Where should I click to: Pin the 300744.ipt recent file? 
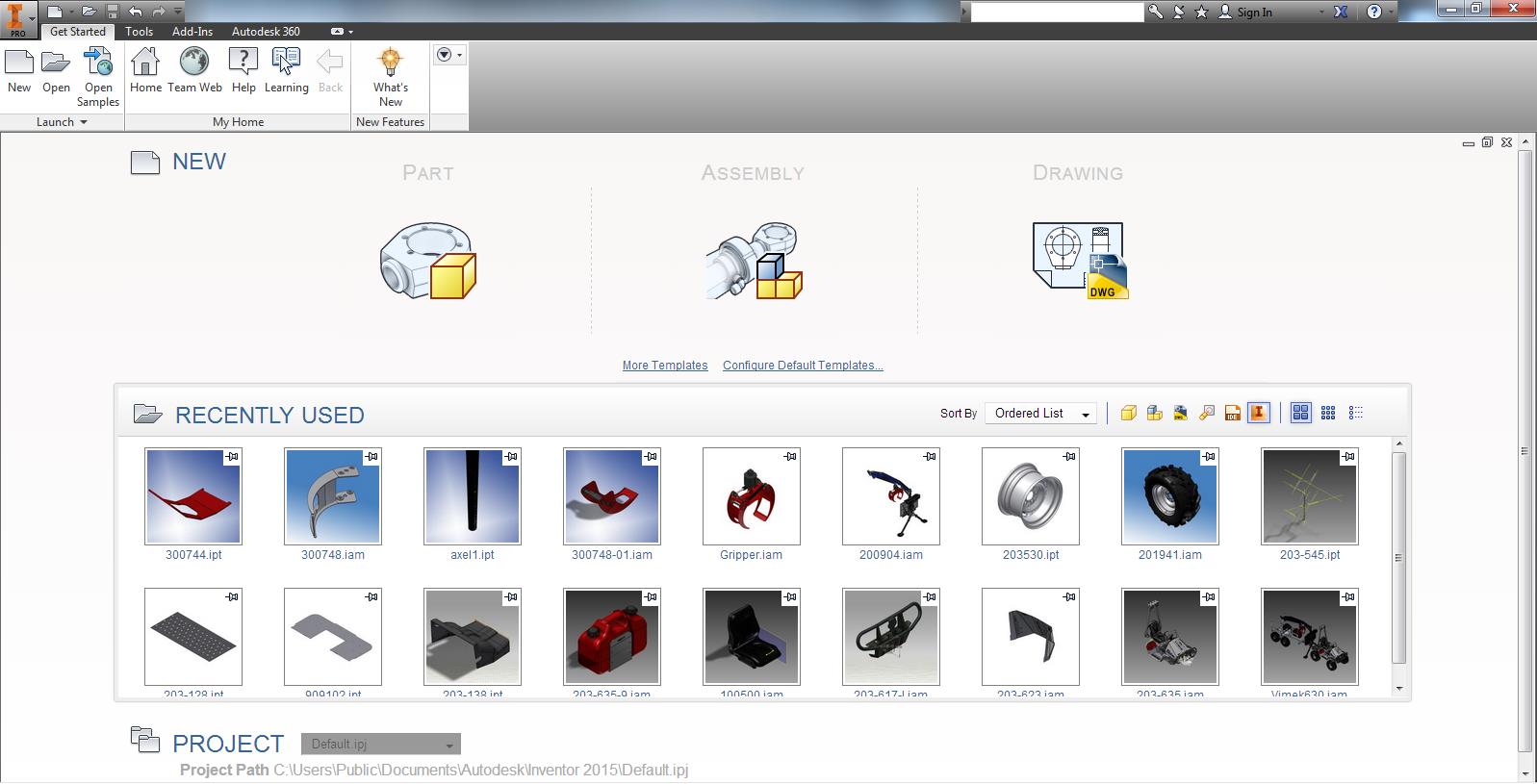point(232,457)
